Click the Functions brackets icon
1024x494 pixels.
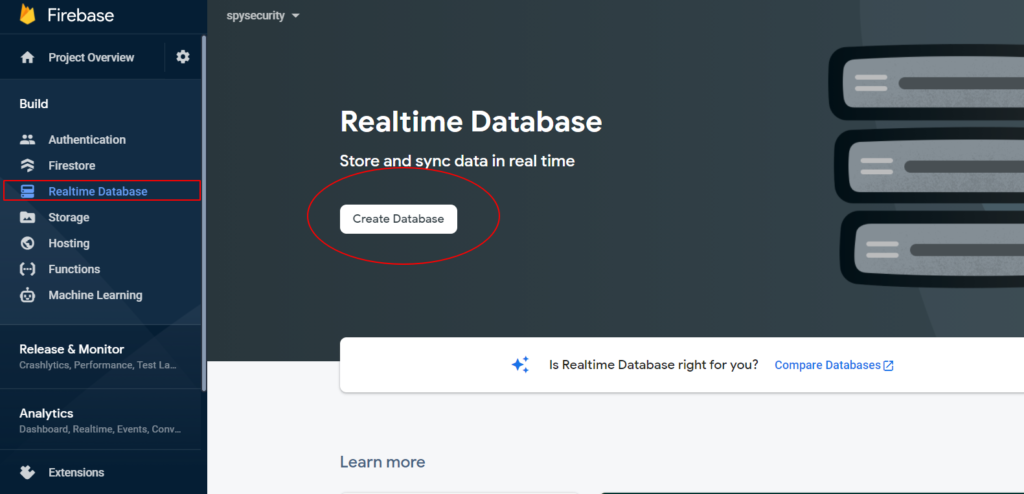27,269
